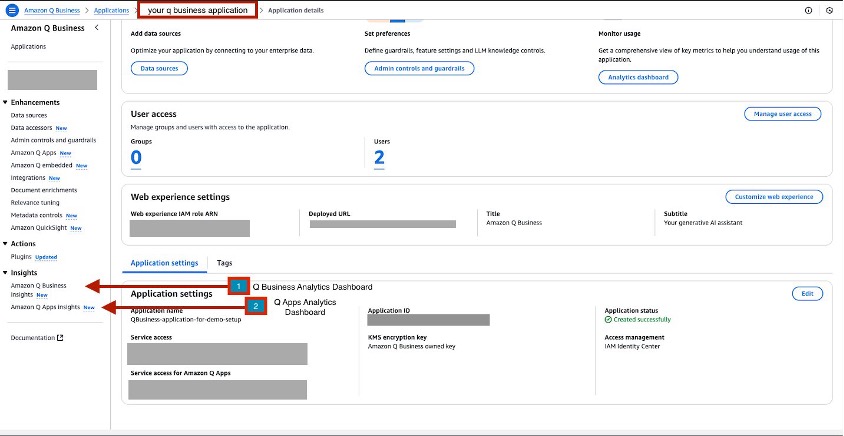Click the New badge beside Amazon QuickSight

pos(76,228)
